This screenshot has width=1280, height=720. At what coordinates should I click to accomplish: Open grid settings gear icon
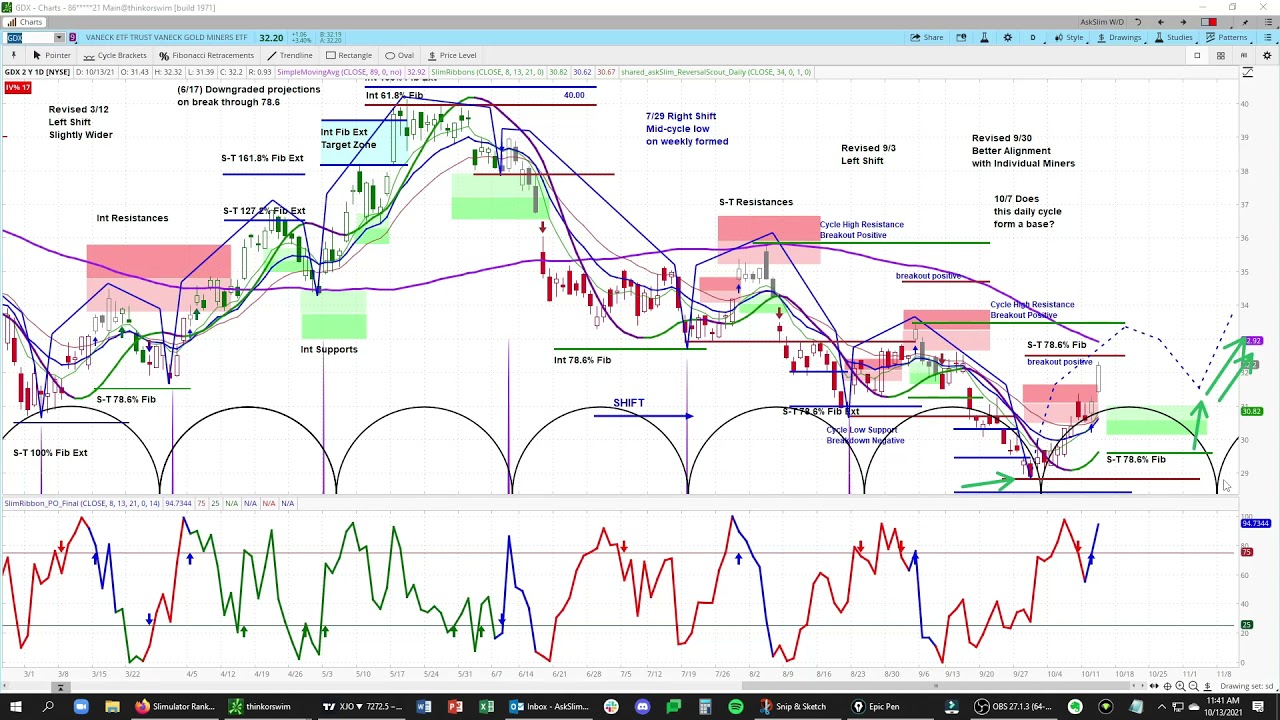click(x=1268, y=55)
